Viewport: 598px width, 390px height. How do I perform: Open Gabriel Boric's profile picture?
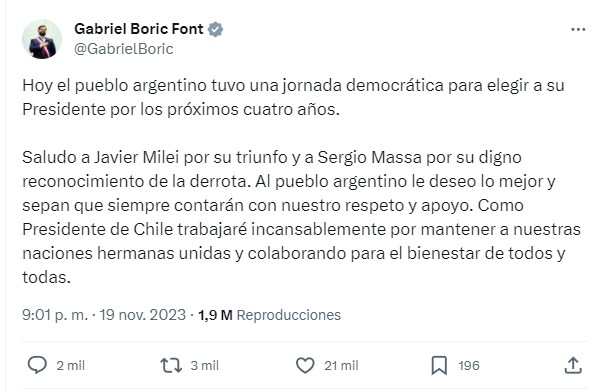click(x=42, y=39)
